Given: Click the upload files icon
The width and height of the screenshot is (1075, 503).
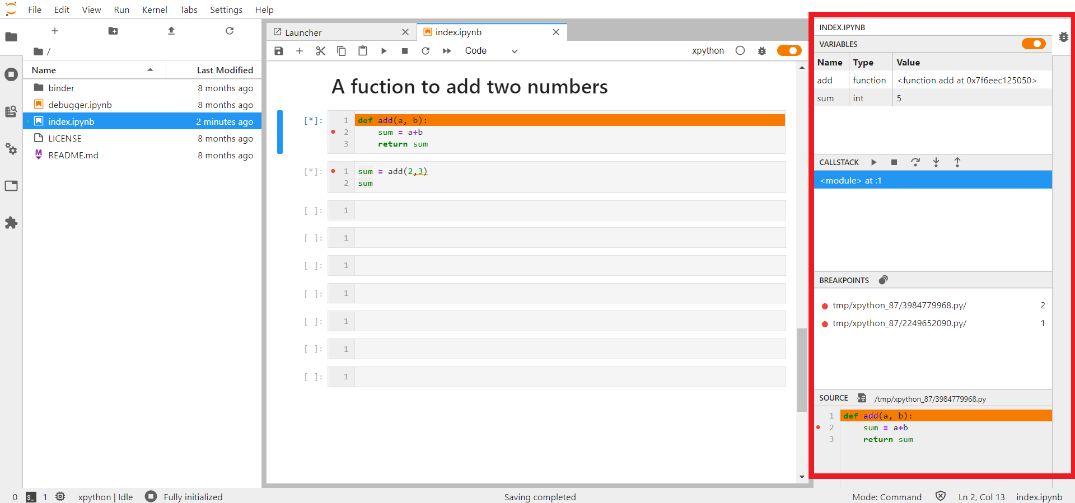Looking at the screenshot, I should coord(171,31).
